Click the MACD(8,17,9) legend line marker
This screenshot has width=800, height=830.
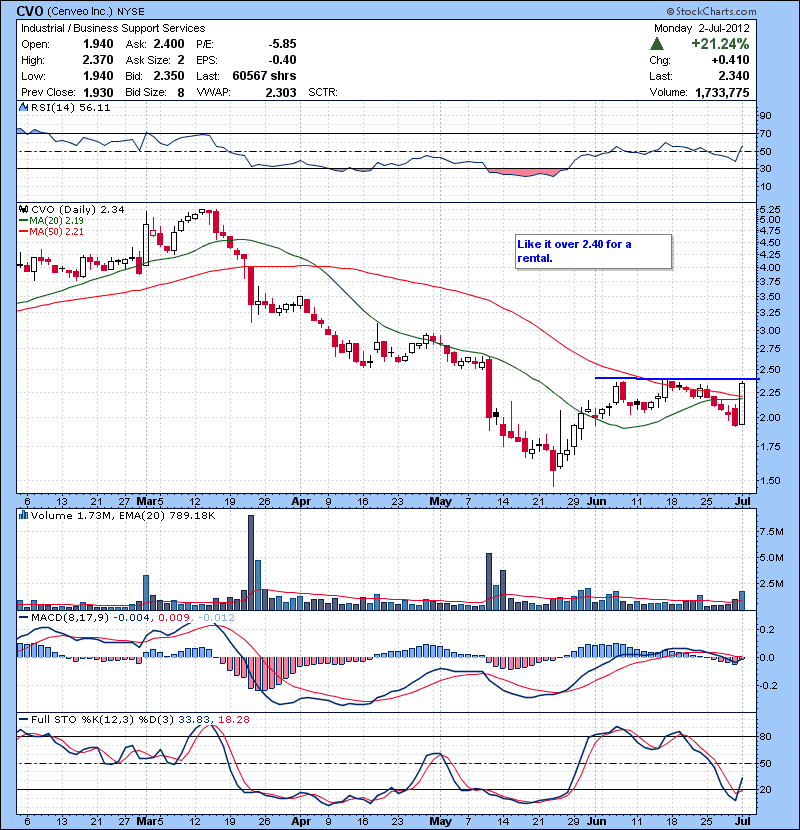pos(23,617)
